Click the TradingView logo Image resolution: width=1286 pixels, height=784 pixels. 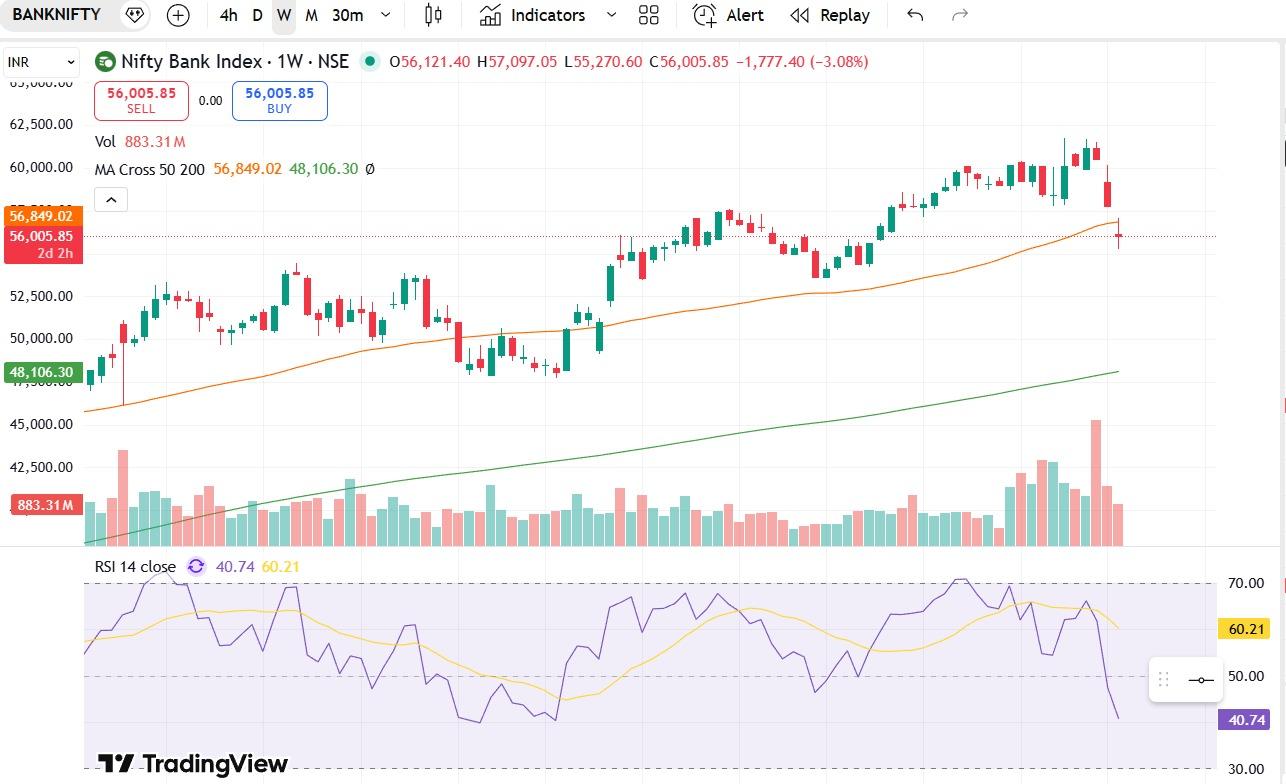click(193, 764)
